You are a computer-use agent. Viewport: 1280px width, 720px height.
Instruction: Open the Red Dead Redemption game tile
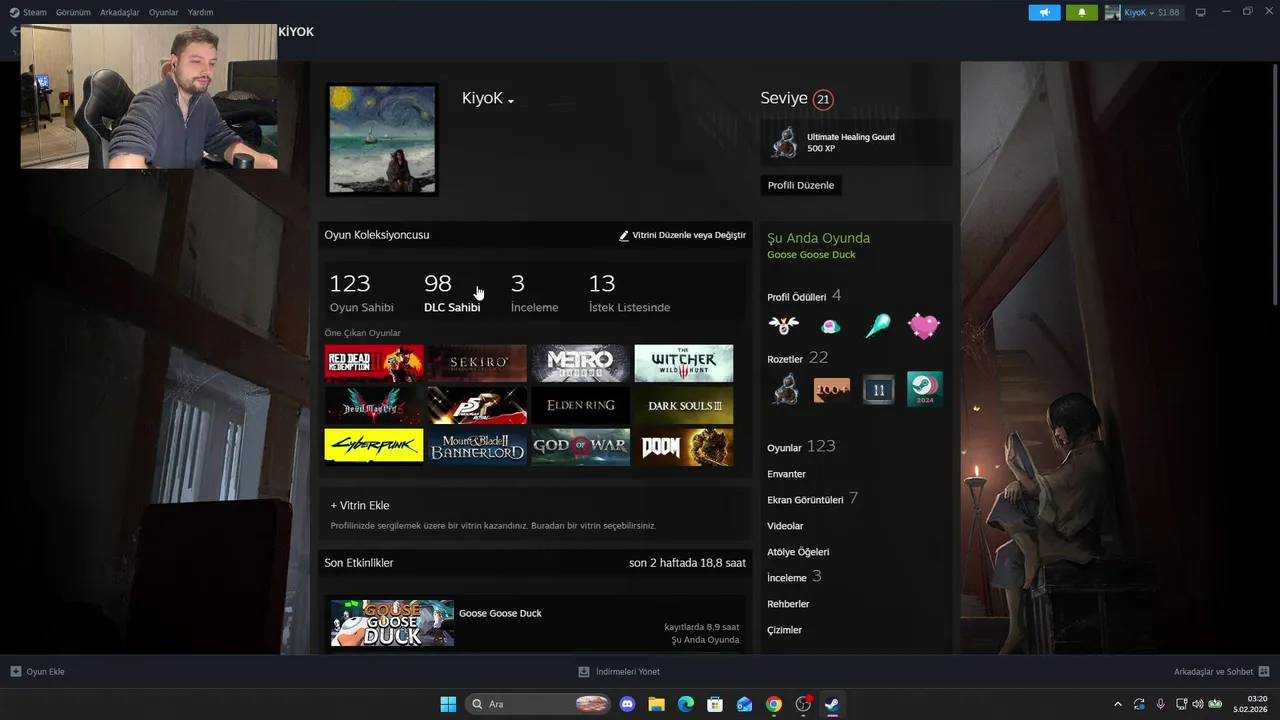(374, 363)
